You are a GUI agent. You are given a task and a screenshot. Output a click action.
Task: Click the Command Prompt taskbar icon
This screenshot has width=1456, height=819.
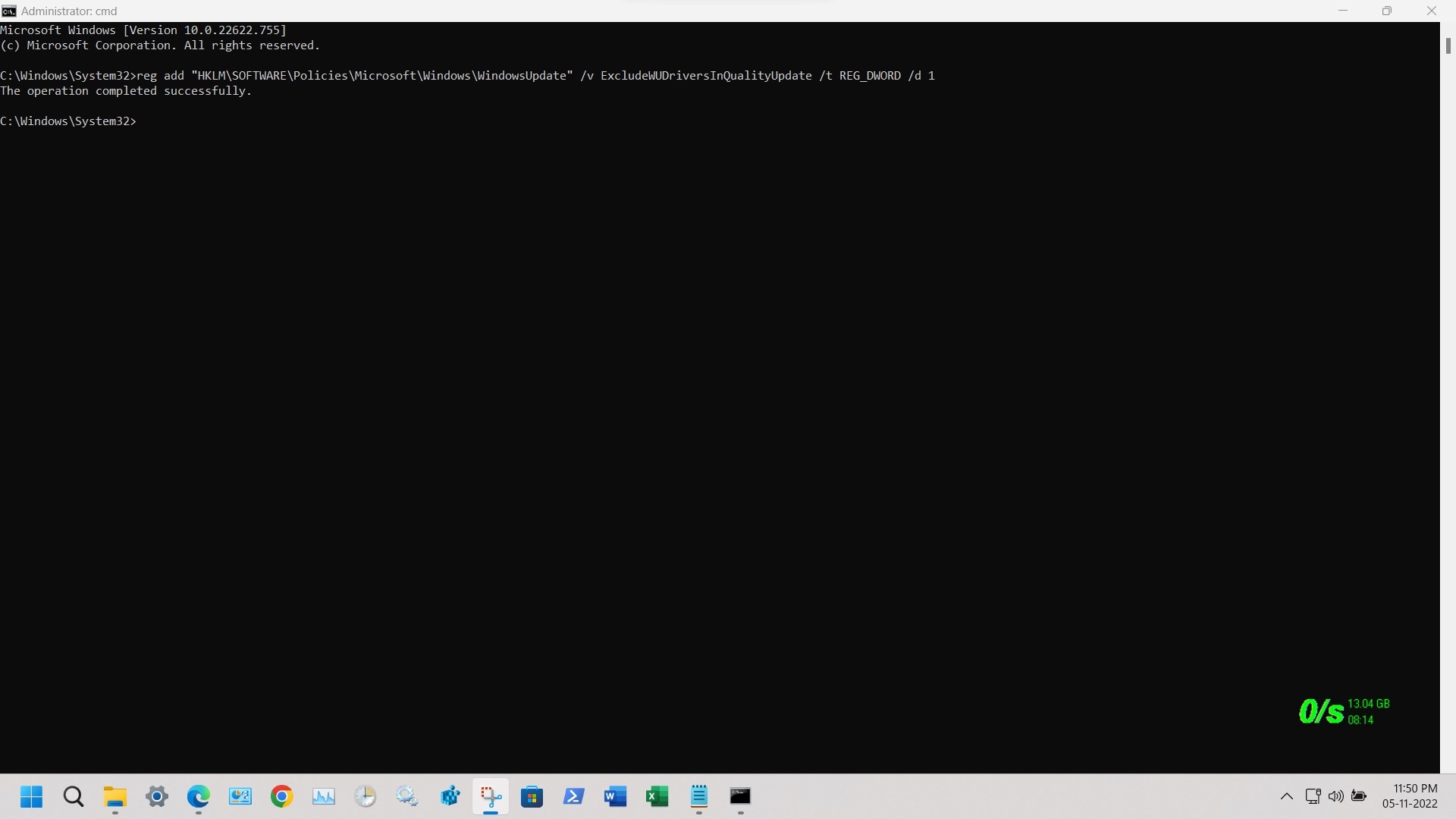coord(740,796)
